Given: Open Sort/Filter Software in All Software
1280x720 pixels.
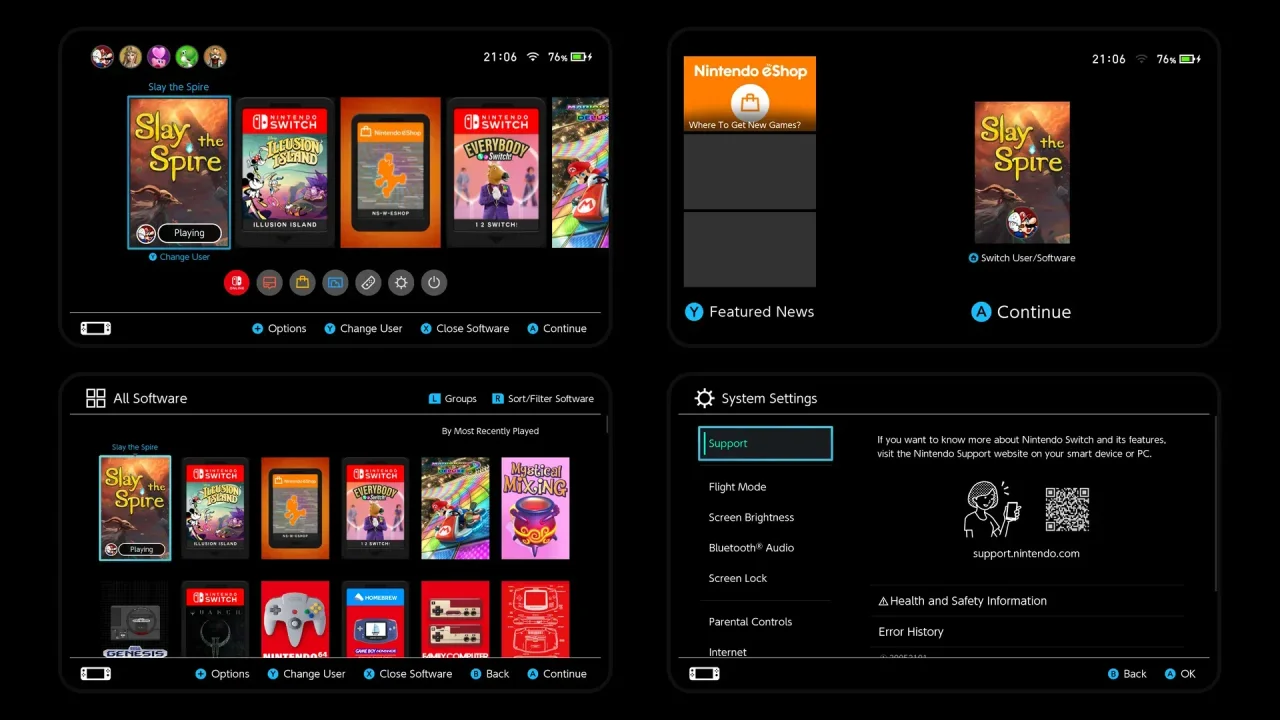Looking at the screenshot, I should click(x=542, y=398).
